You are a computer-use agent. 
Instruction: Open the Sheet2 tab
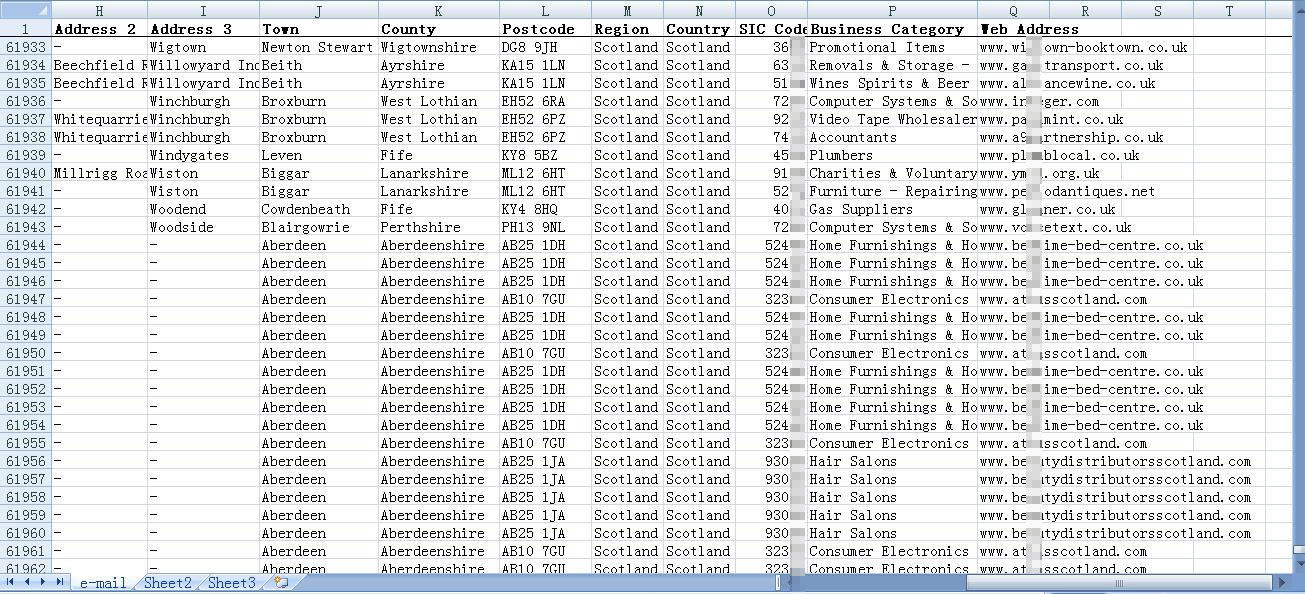(167, 583)
